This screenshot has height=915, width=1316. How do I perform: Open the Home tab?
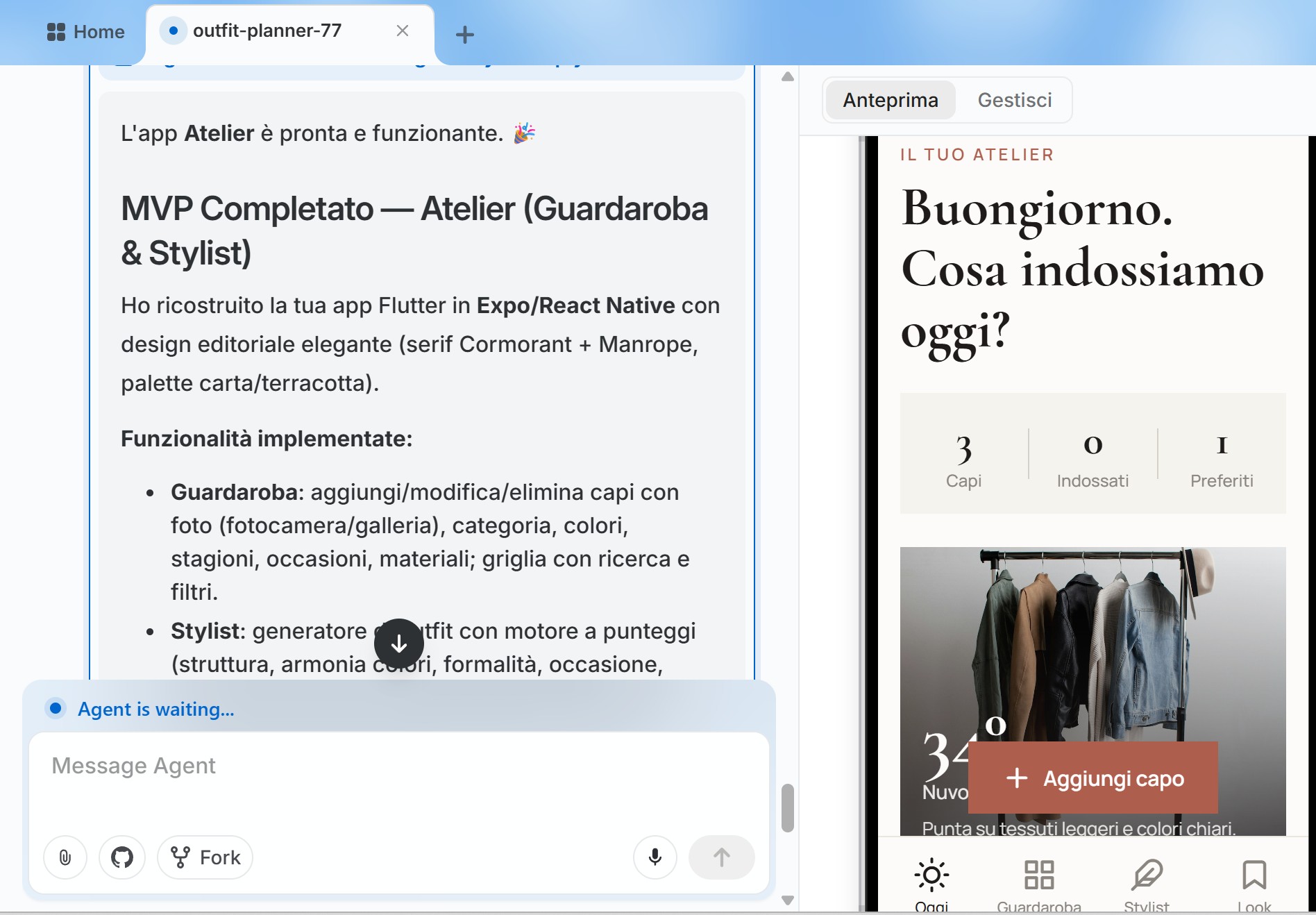(85, 32)
